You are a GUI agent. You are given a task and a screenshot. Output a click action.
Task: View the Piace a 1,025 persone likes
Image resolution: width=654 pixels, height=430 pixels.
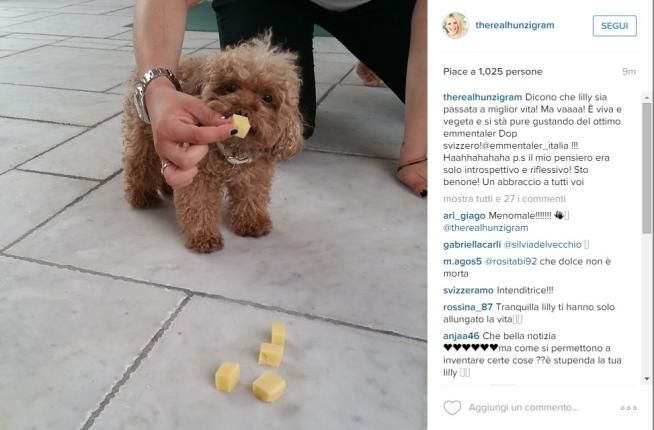(493, 72)
